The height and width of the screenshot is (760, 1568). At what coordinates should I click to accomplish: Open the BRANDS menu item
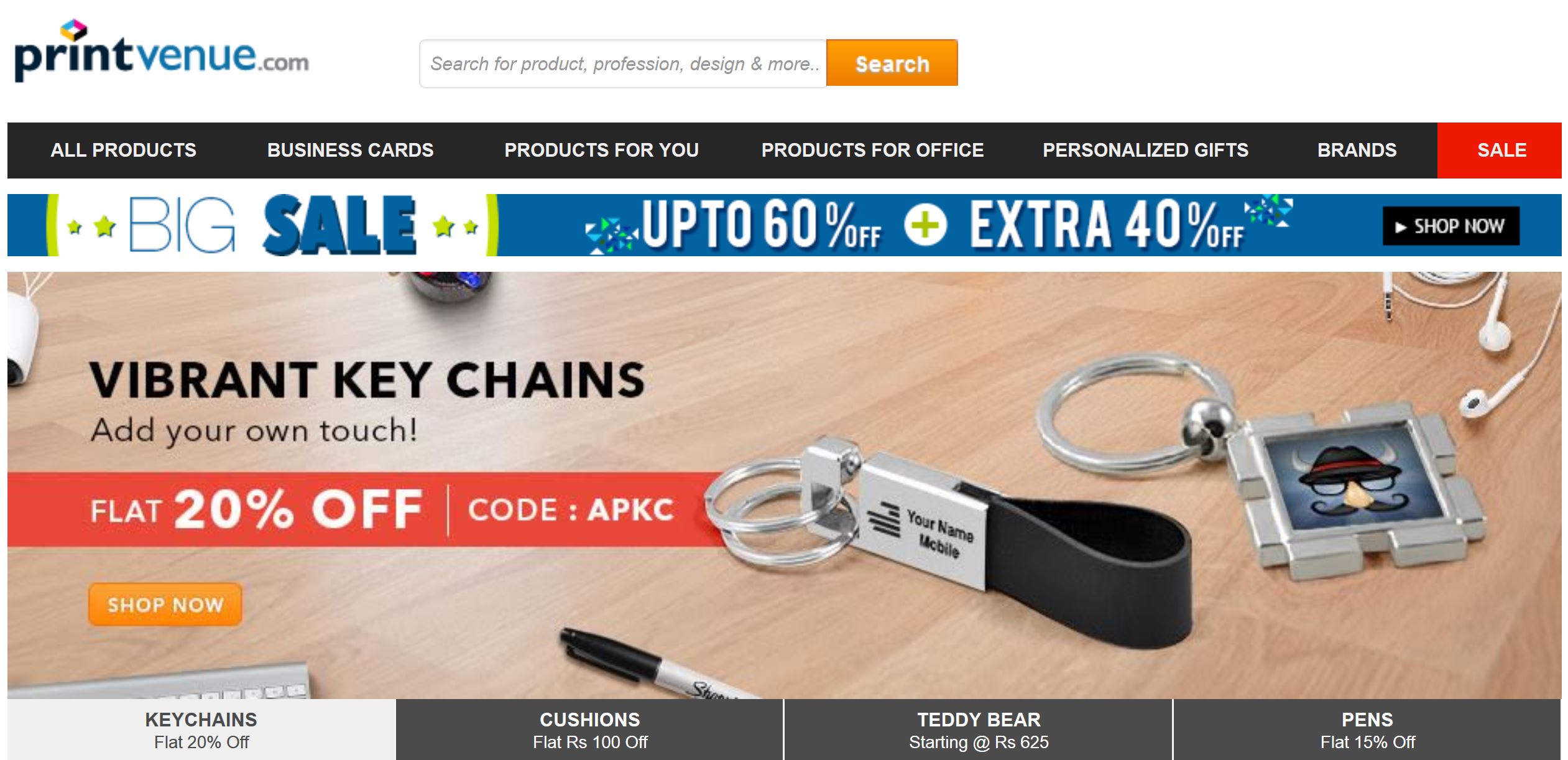coord(1357,150)
